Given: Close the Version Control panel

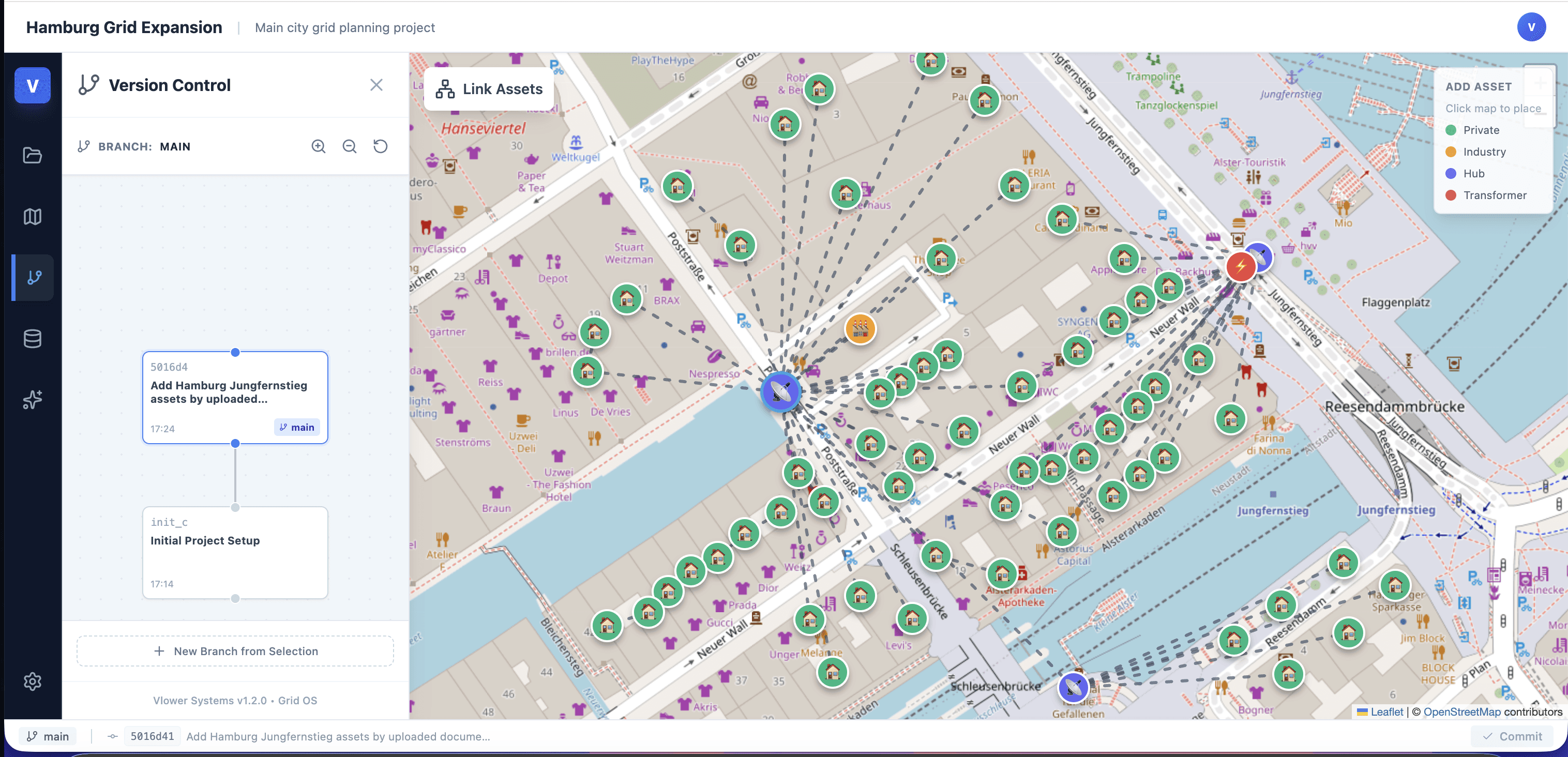Looking at the screenshot, I should point(376,85).
